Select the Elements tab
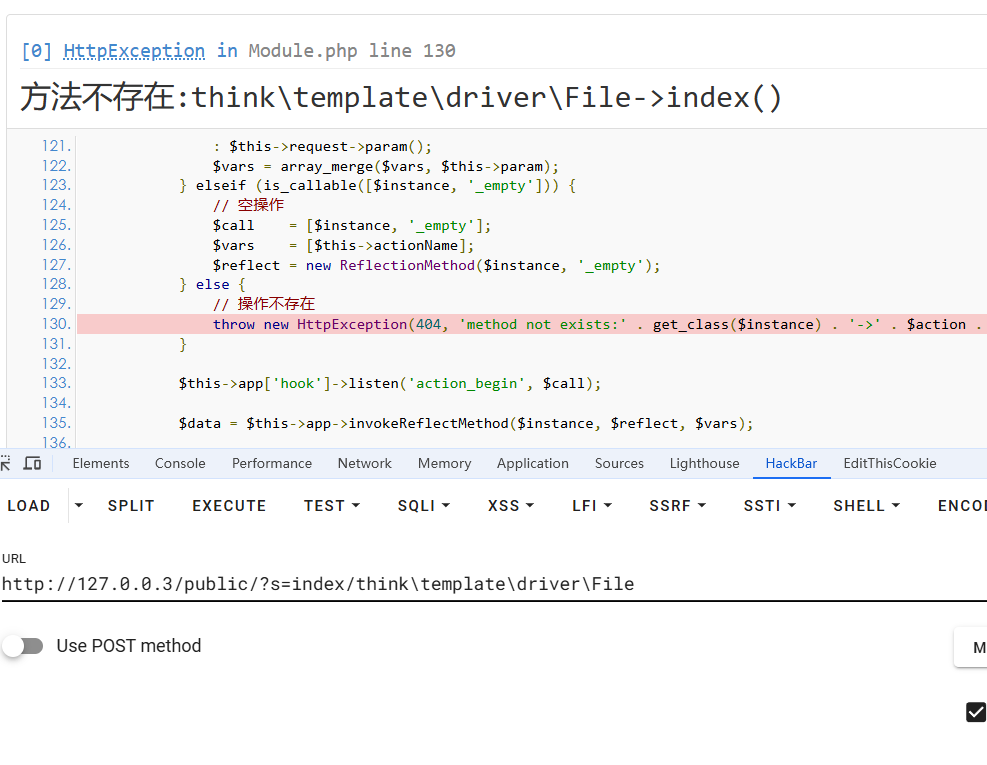This screenshot has width=987, height=765. coord(101,463)
